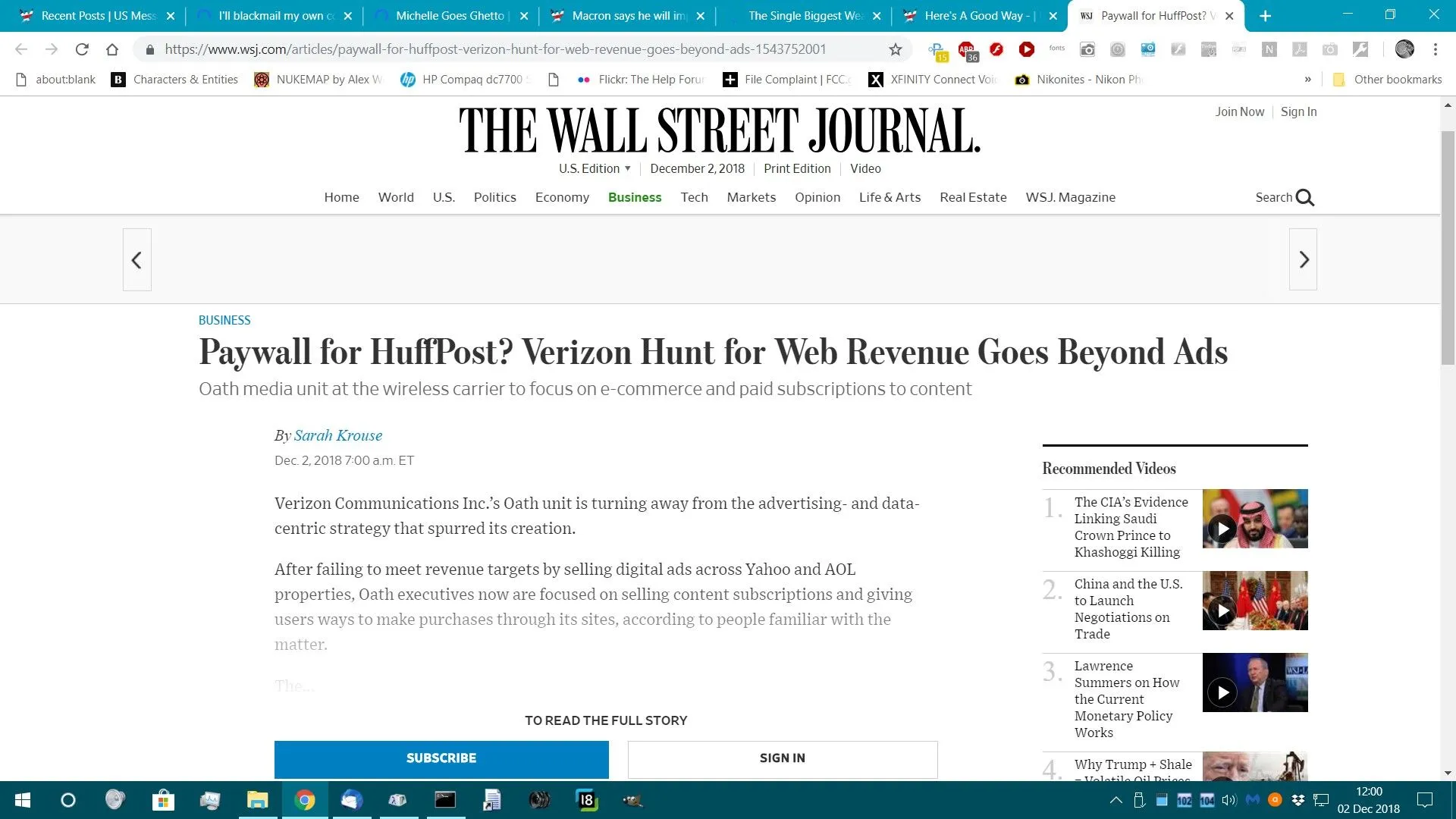Open the NUKEMAP by Alex bookmark
1456x819 pixels.
coord(319,80)
